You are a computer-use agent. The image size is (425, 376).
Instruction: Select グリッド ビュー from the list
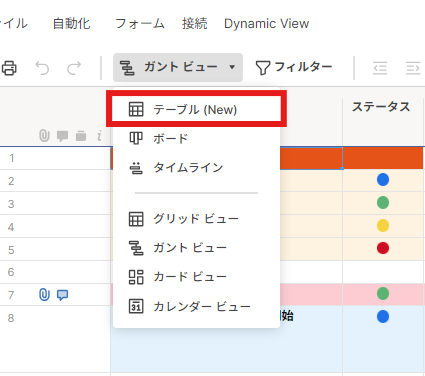[x=197, y=219]
